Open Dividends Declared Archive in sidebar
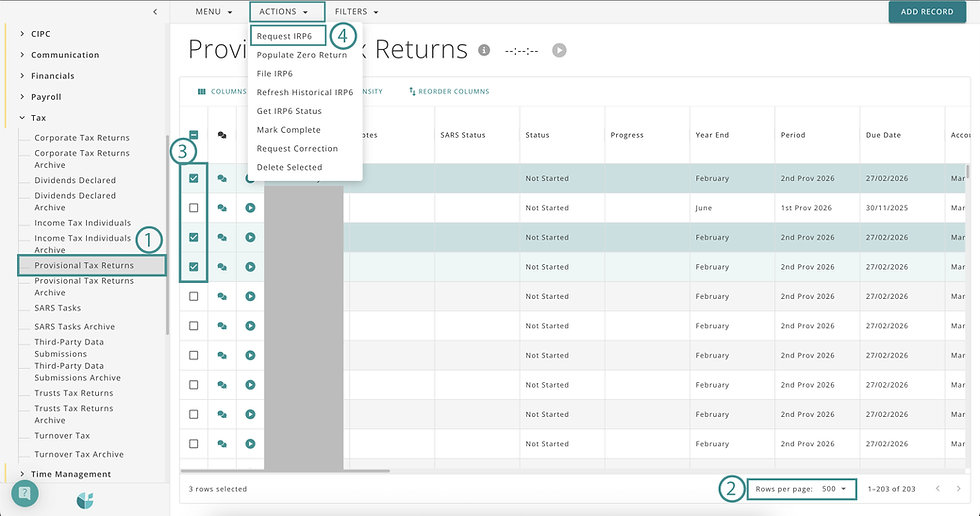Image resolution: width=980 pixels, height=516 pixels. (75, 201)
